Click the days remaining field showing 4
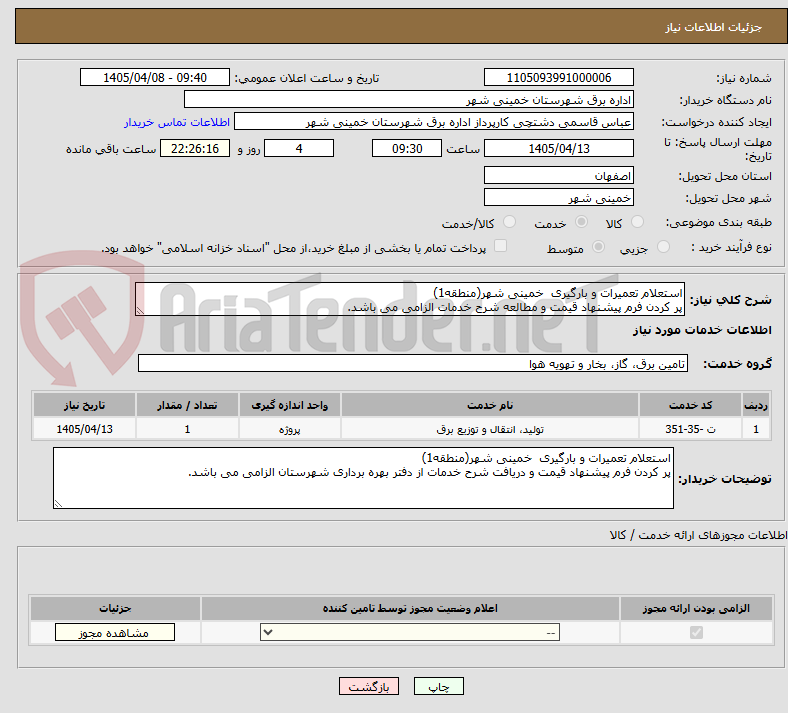788x713 pixels. (x=299, y=148)
